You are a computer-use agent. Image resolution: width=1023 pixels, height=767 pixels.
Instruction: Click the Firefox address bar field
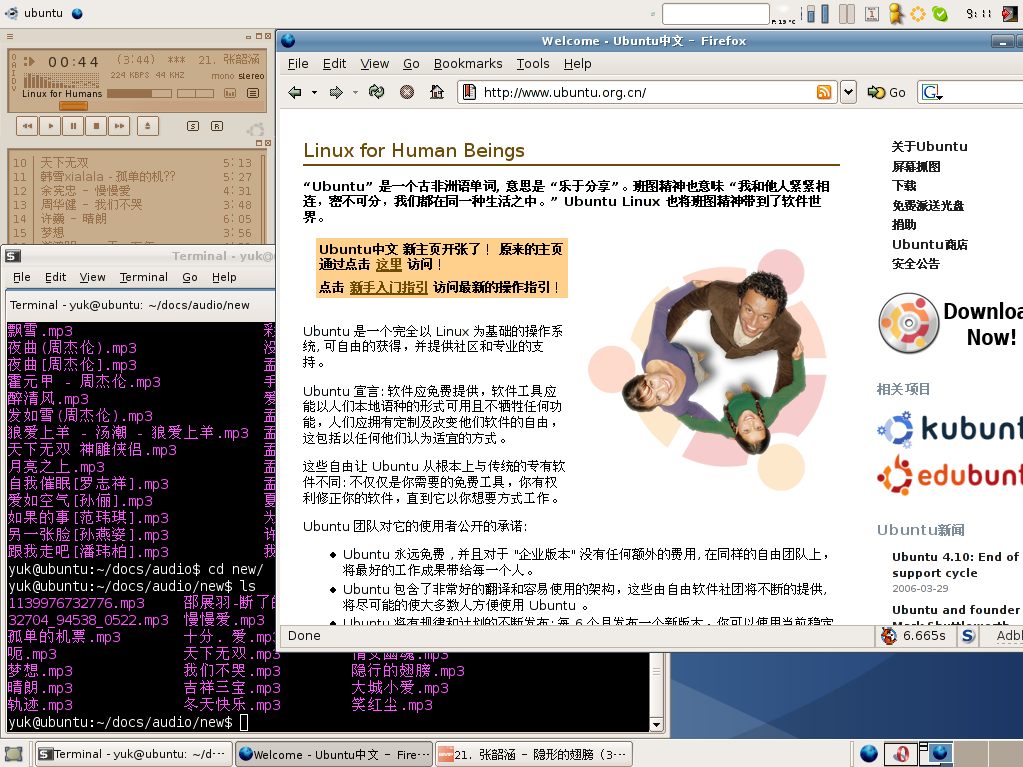(648, 93)
